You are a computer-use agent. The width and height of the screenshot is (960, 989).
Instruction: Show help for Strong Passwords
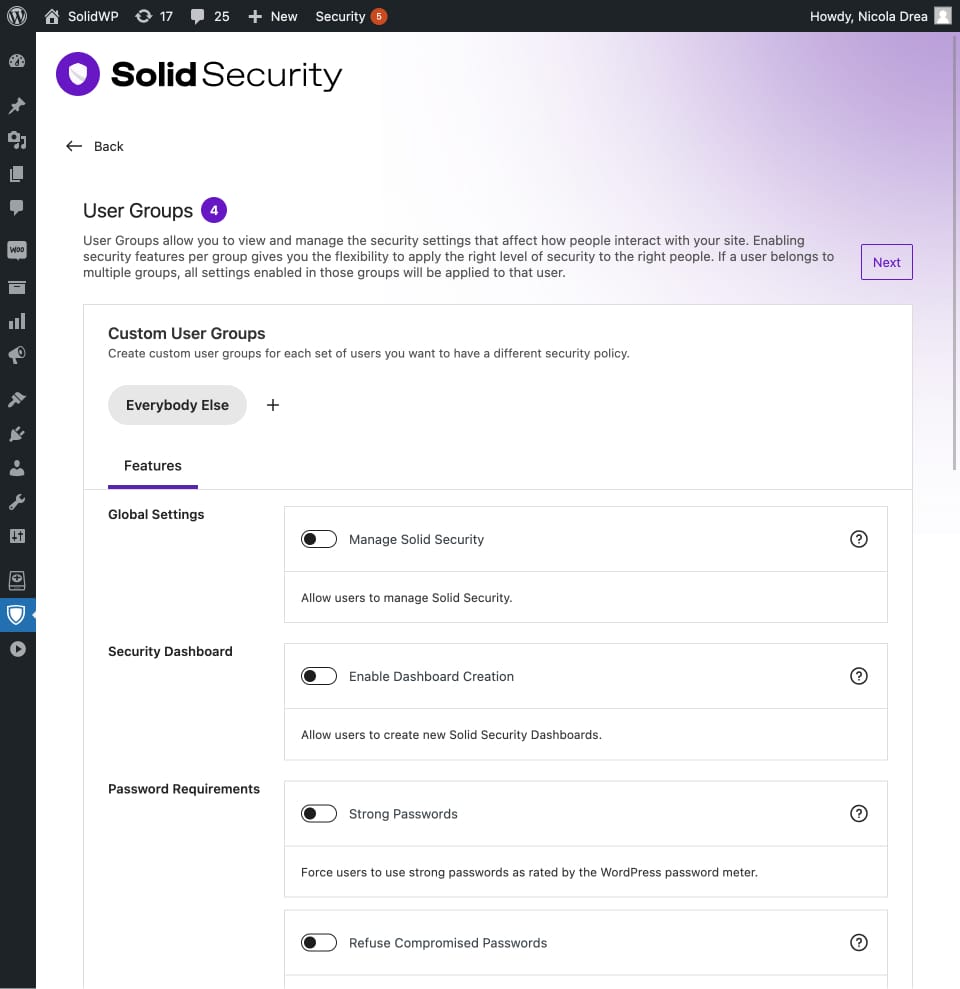tap(858, 814)
